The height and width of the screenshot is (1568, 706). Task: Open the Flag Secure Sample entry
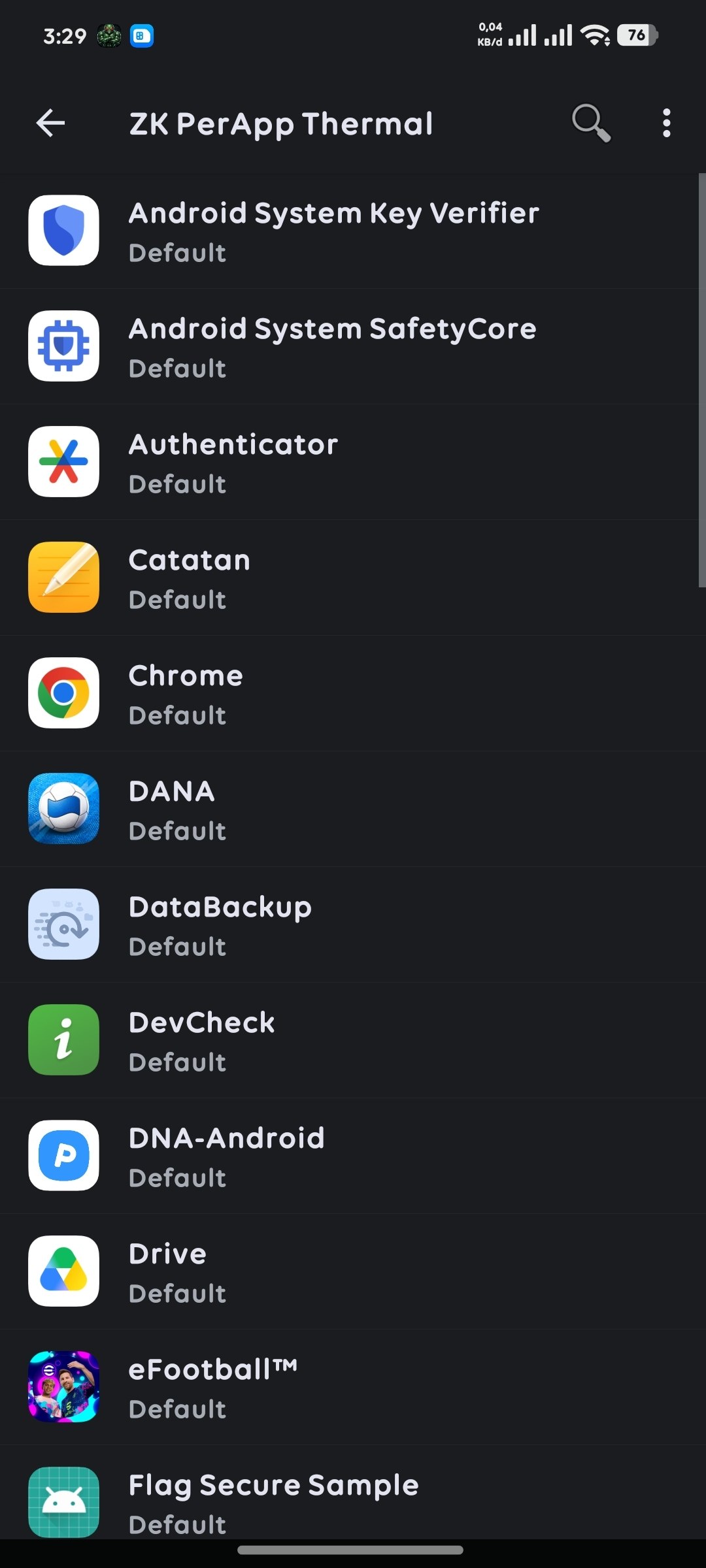[353, 1496]
